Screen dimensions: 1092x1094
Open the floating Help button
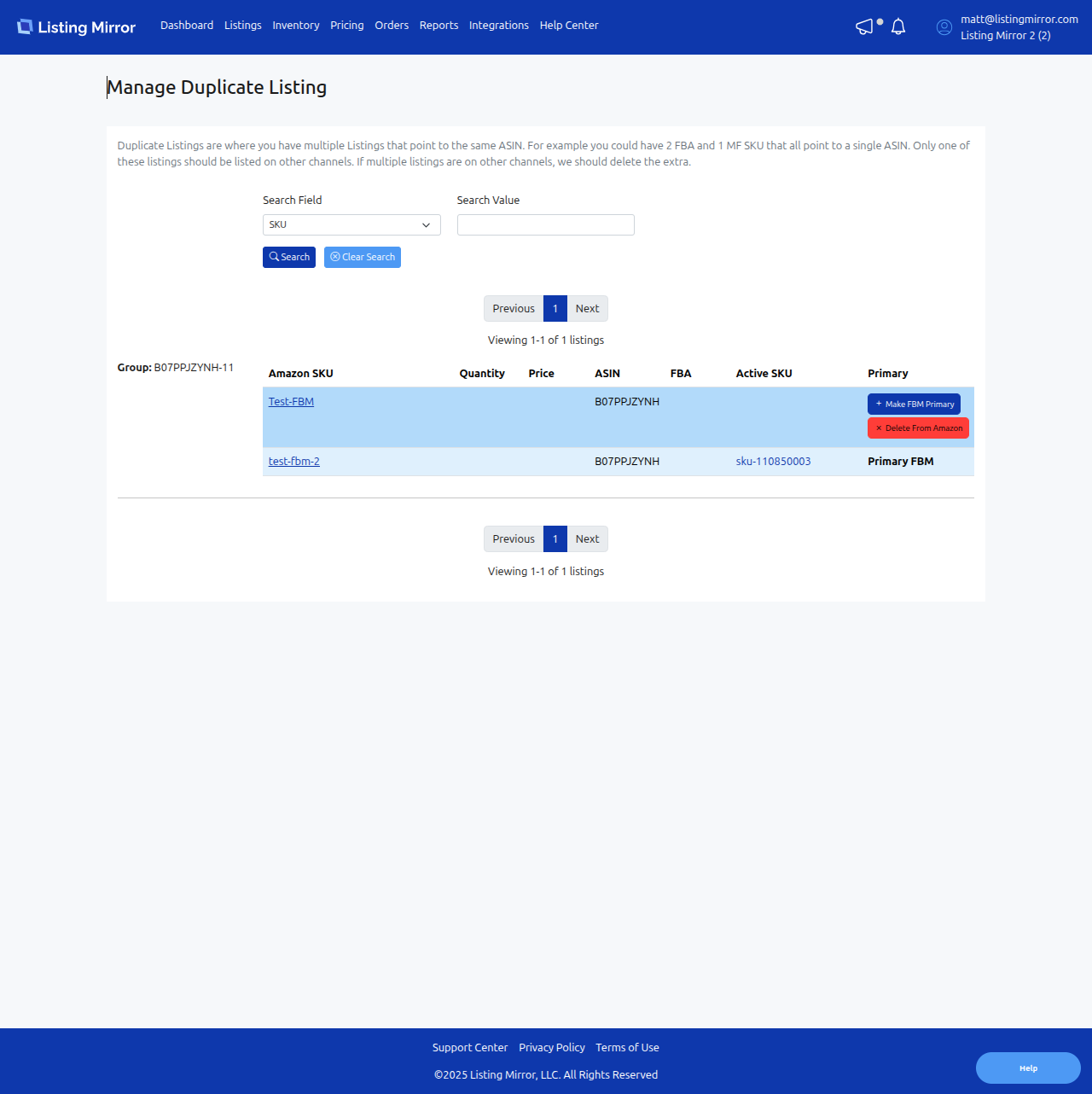coord(1028,1068)
